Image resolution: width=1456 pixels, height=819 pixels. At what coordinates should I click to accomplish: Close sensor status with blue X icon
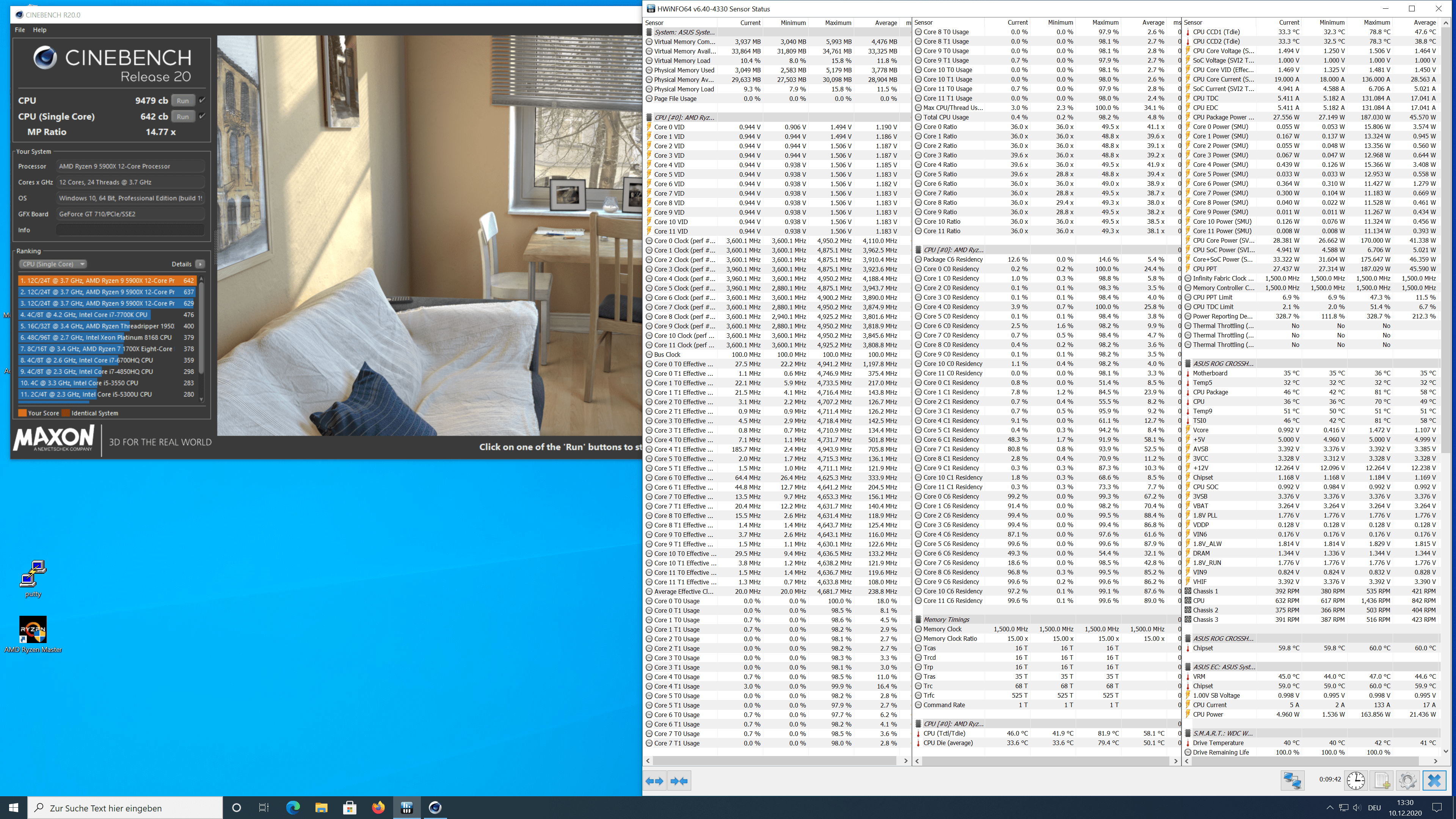(1434, 781)
